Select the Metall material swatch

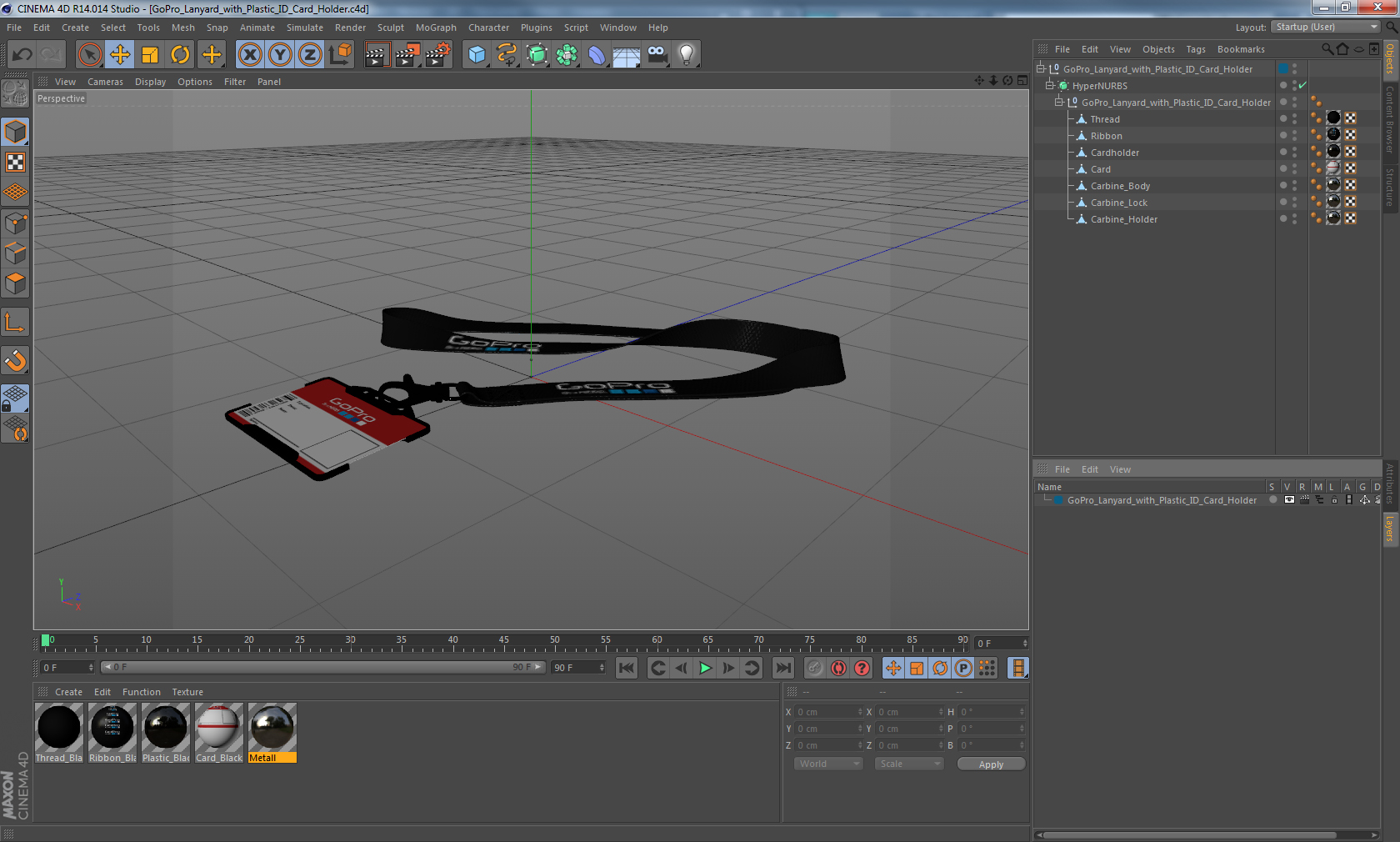tap(272, 733)
